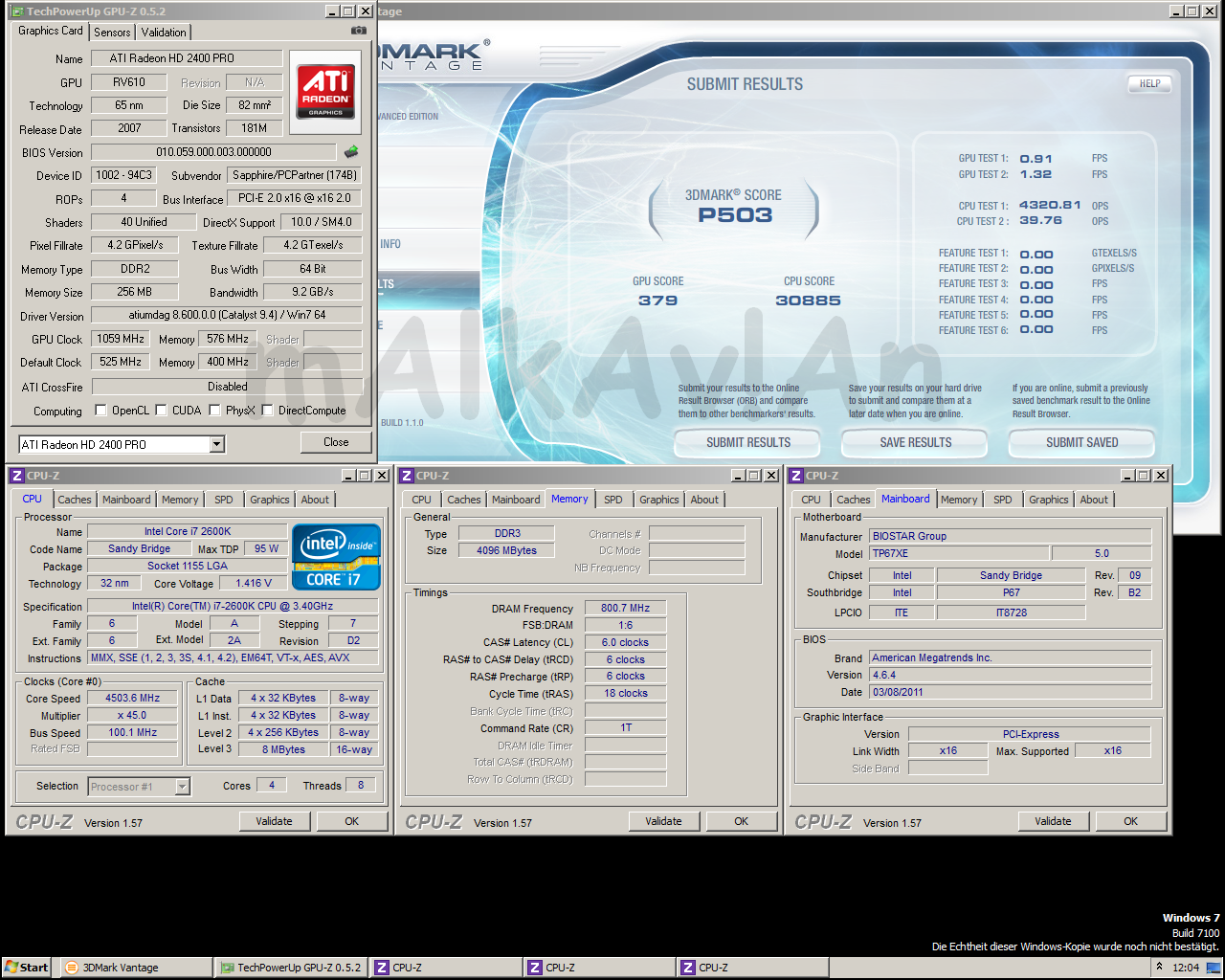This screenshot has height=980, width=1225.
Task: Click the BIOS save chip icon in GPU-Z
Action: 351,151
